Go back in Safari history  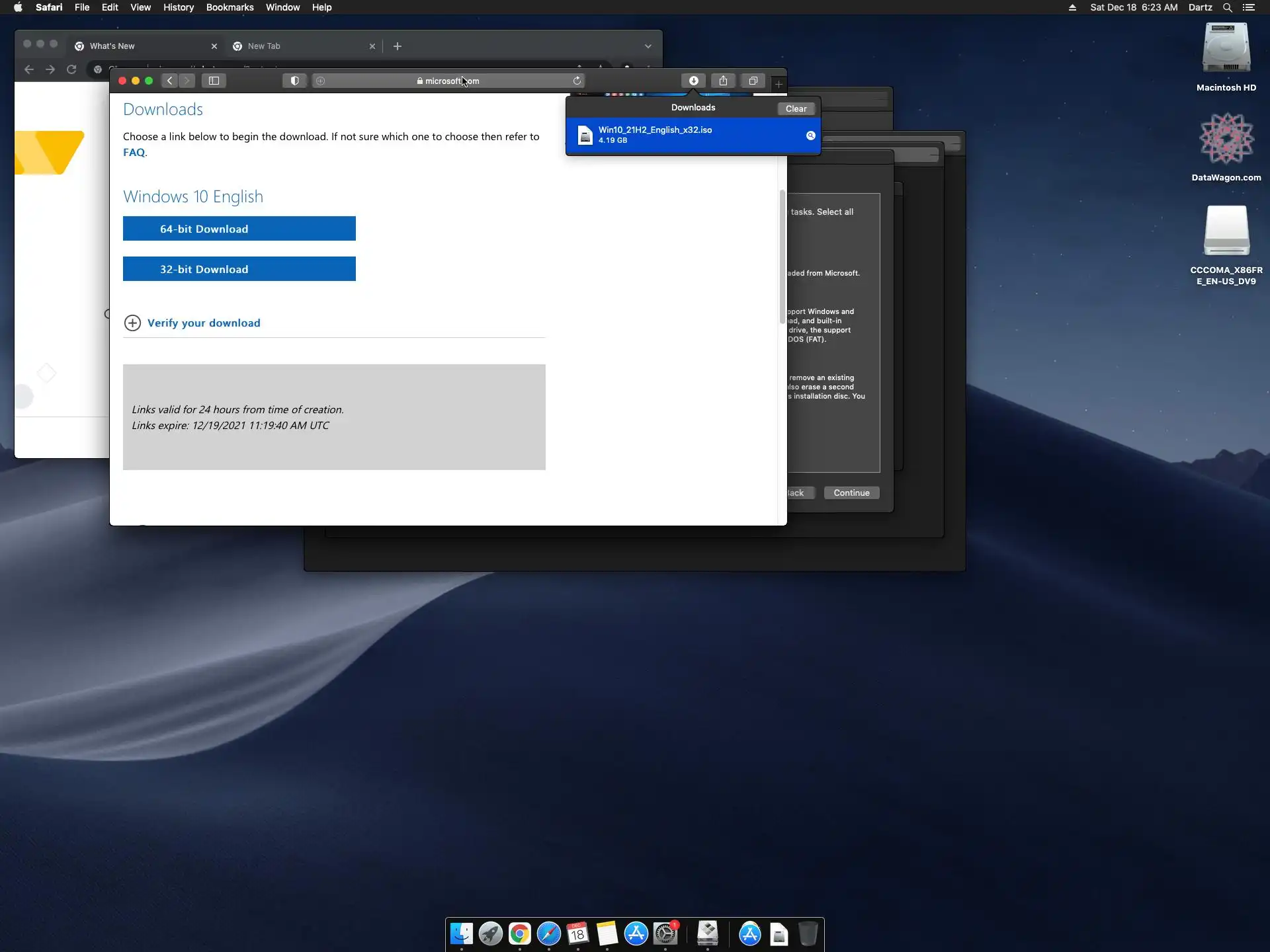coord(169,81)
